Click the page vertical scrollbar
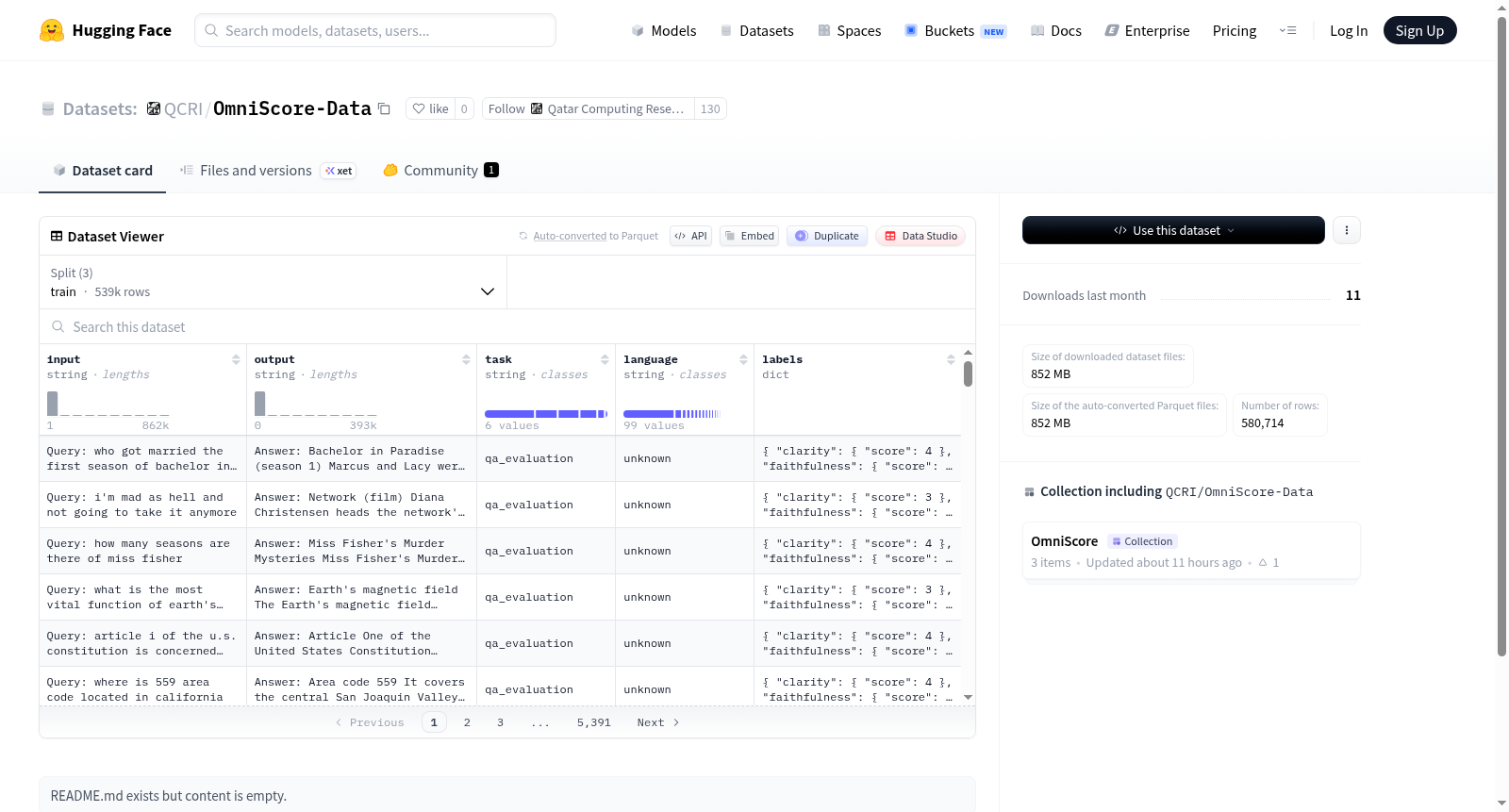Image resolution: width=1509 pixels, height=812 pixels. point(1502,336)
